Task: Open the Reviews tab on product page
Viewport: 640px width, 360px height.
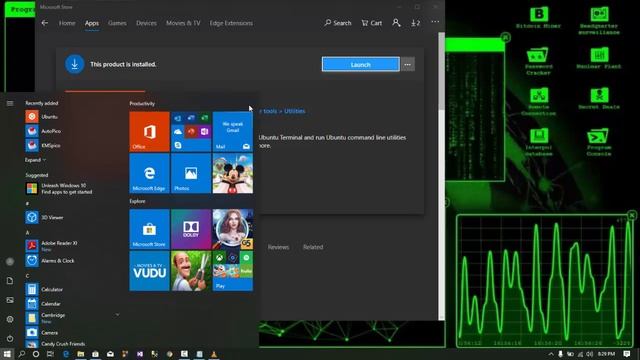Action: [x=278, y=247]
